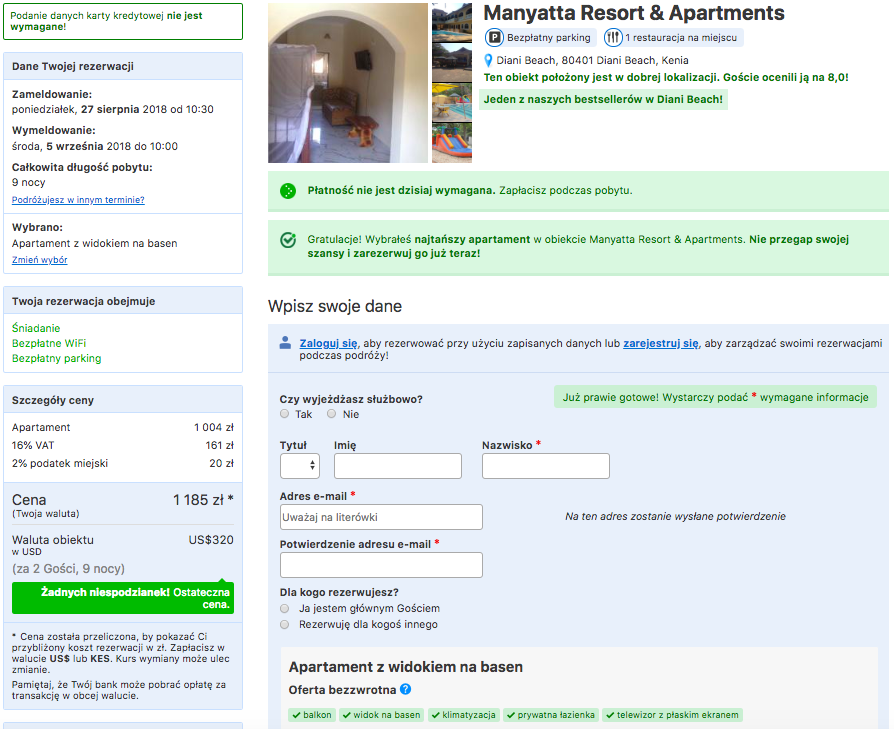Click the restaurant fork and knife icon
894x729 pixels.
click(x=613, y=38)
